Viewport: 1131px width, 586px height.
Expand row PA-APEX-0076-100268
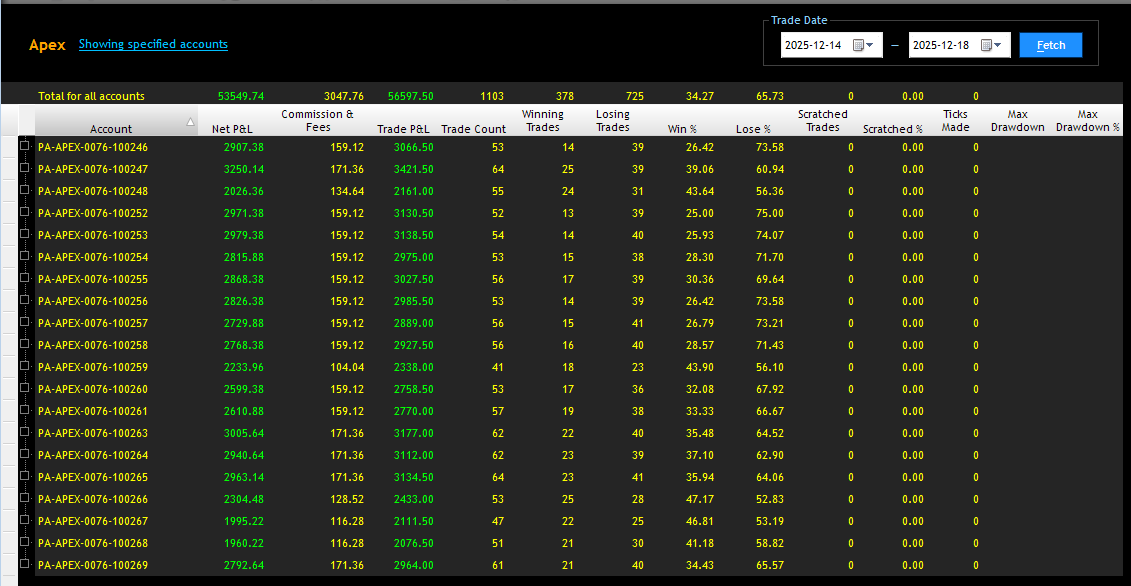pyautogui.click(x=25, y=542)
